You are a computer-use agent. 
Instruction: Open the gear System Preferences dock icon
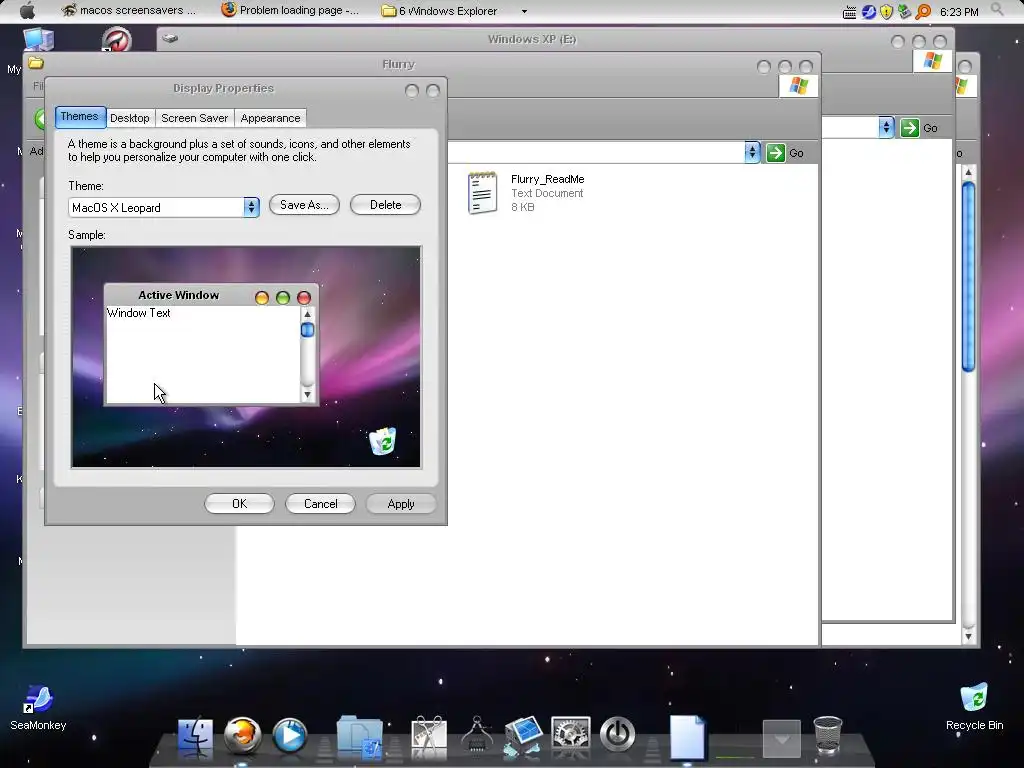click(570, 733)
